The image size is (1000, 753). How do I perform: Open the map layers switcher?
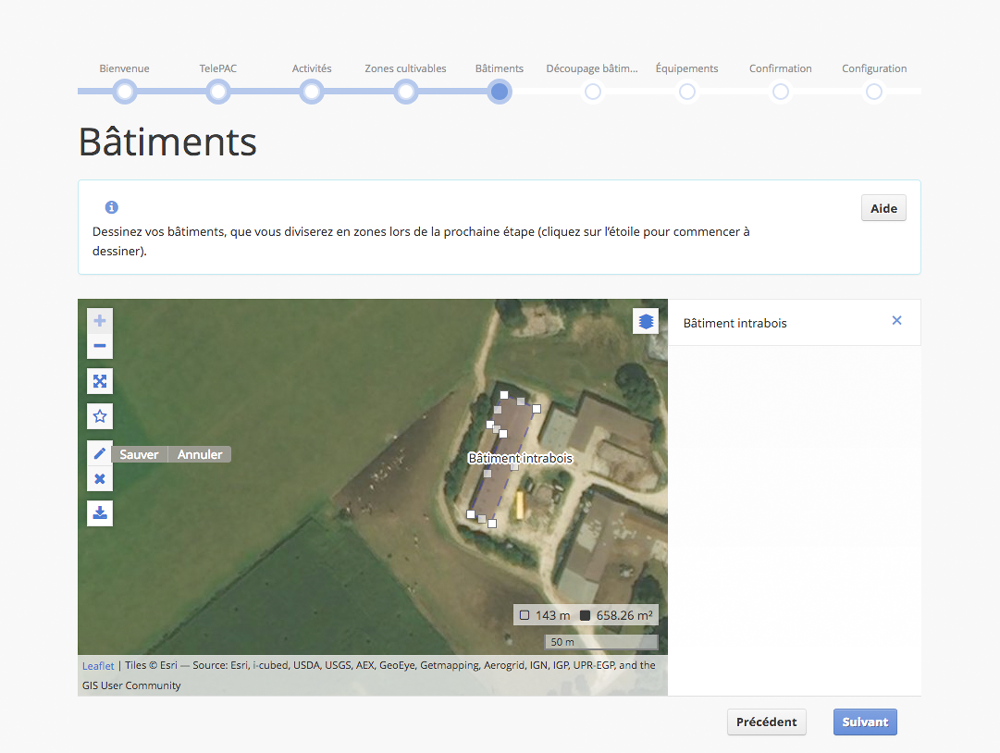point(645,321)
